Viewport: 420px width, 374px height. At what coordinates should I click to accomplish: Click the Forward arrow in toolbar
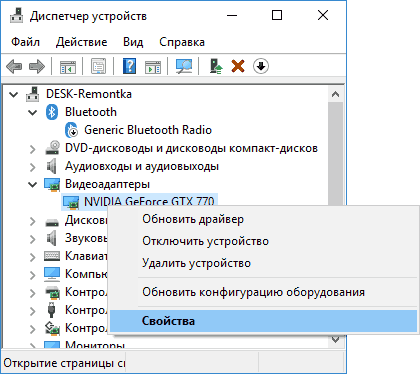tap(37, 66)
